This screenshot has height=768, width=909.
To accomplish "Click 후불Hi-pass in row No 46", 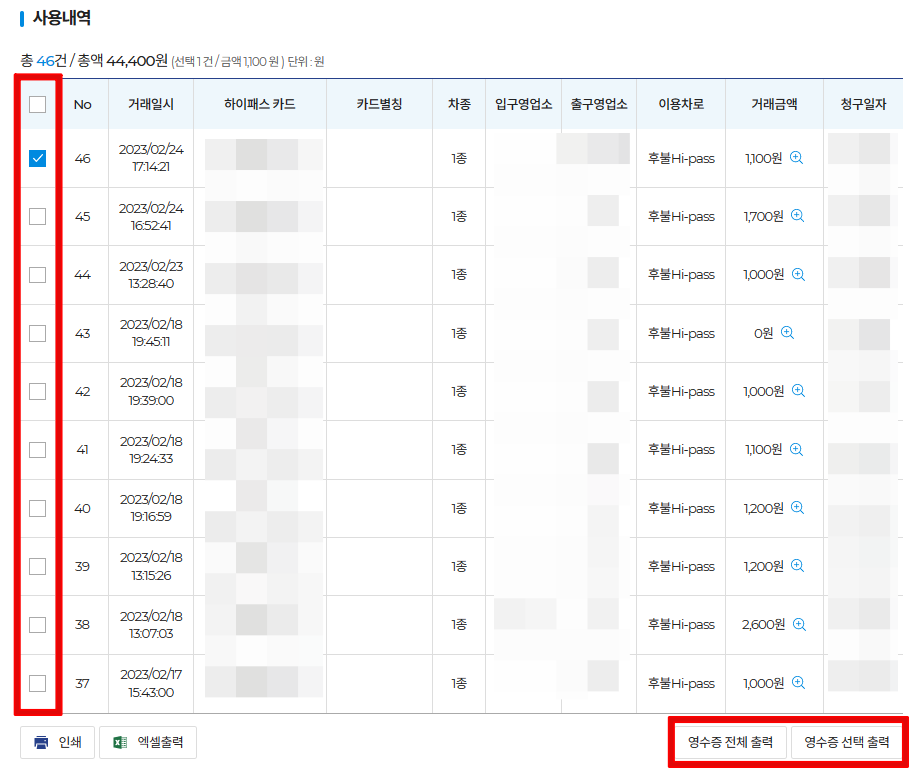I will pyautogui.click(x=681, y=158).
